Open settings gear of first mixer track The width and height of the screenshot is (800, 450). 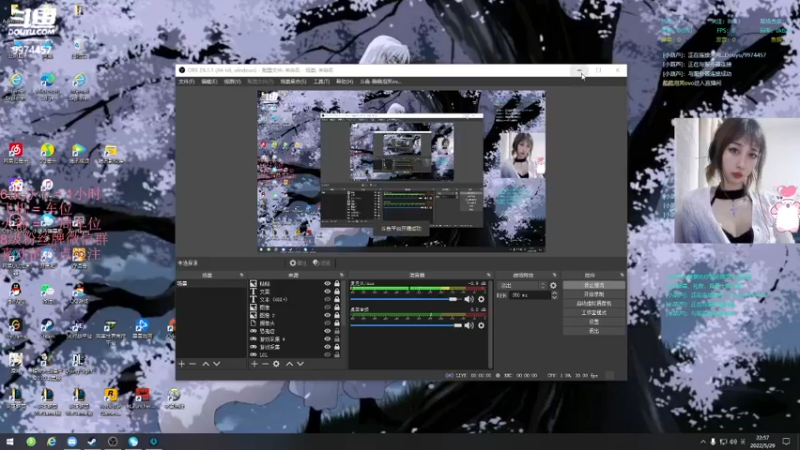481,299
